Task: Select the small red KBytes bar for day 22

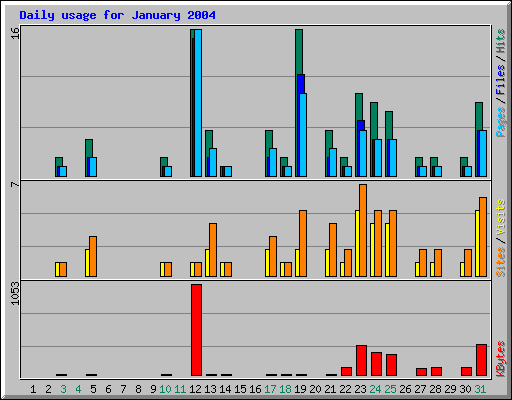Action: pos(347,372)
